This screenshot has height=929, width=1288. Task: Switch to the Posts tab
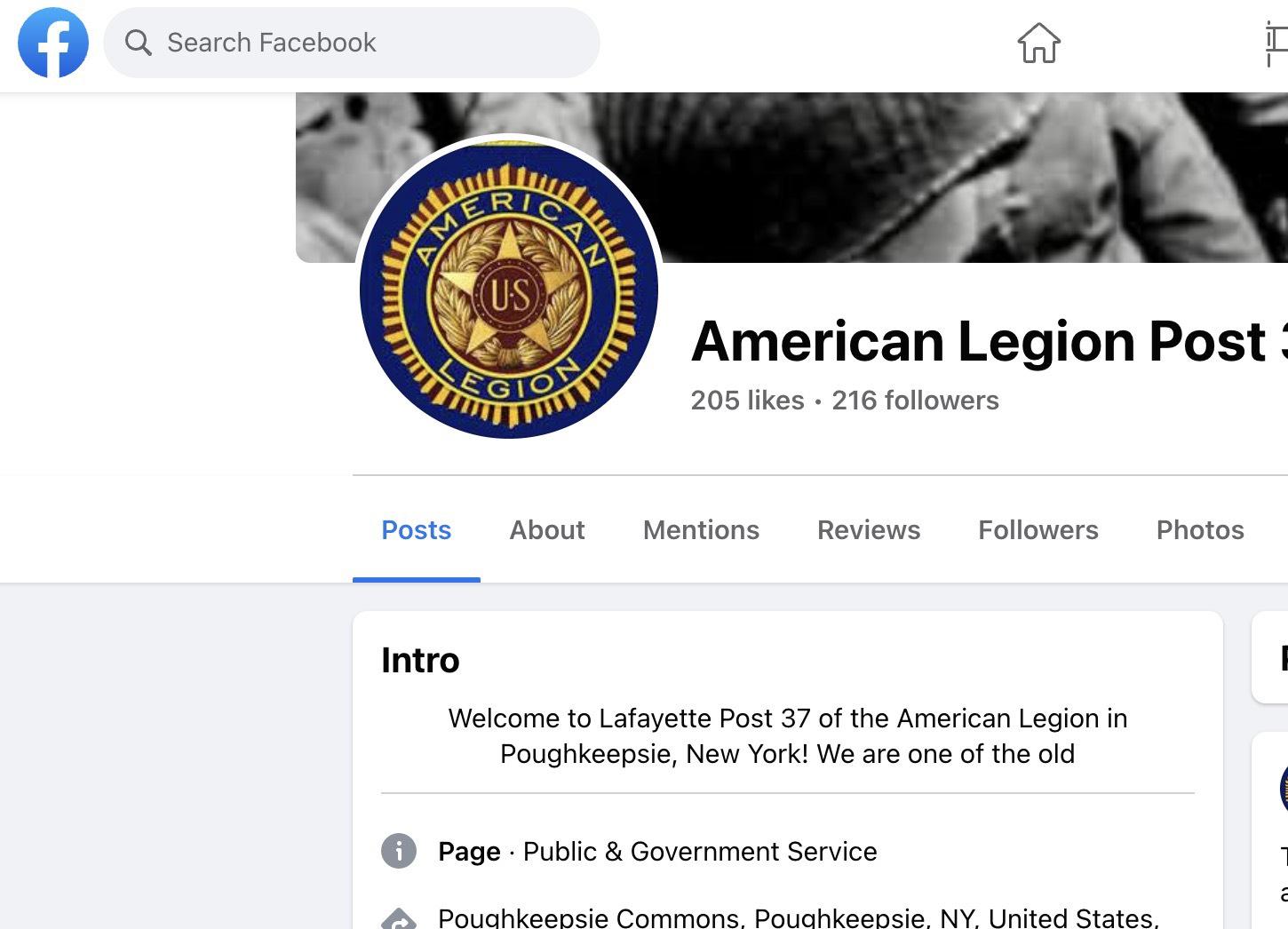pos(417,530)
